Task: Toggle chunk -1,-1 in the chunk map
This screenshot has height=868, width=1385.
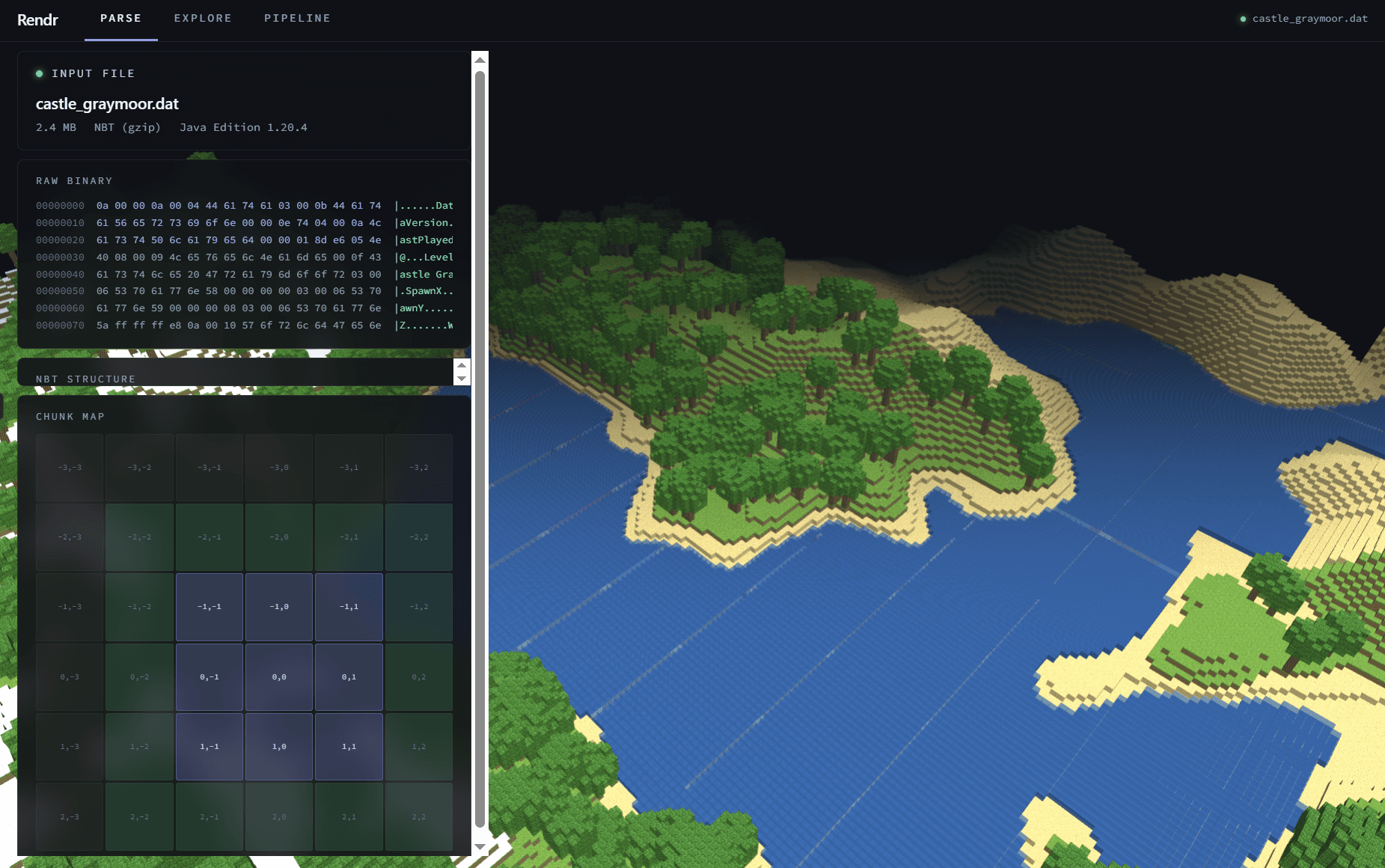Action: (x=210, y=607)
